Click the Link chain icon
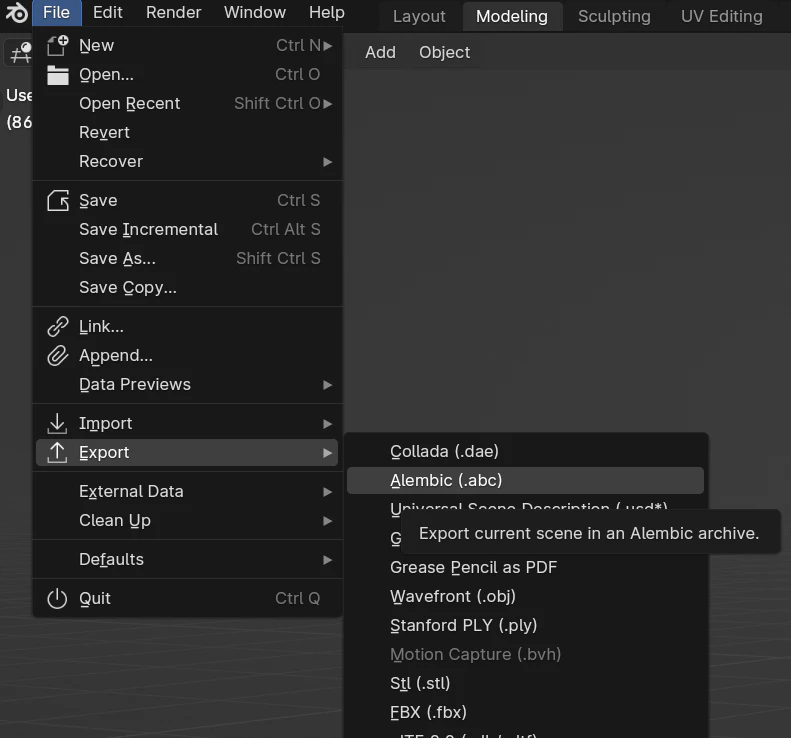 tap(58, 326)
